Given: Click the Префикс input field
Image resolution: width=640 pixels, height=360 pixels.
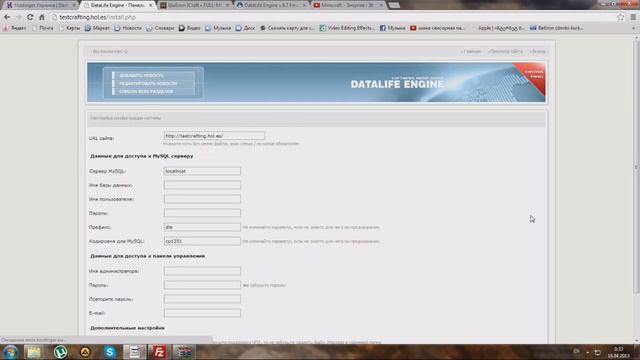Looking at the screenshot, I should pos(202,227).
